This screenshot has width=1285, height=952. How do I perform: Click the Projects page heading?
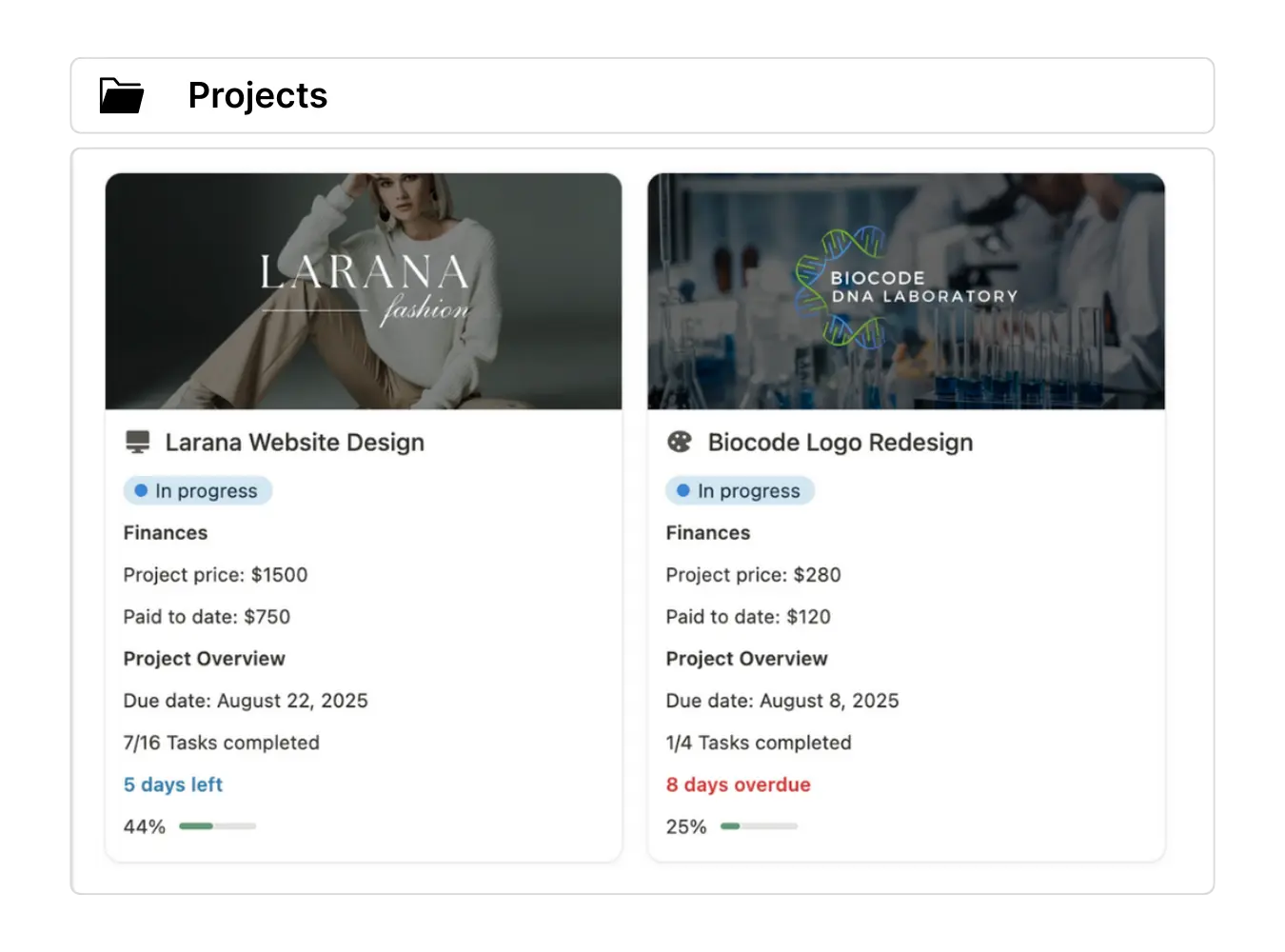[257, 96]
